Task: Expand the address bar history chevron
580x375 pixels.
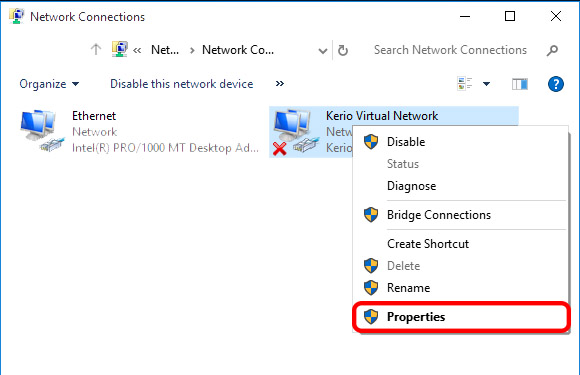Action: coord(323,51)
